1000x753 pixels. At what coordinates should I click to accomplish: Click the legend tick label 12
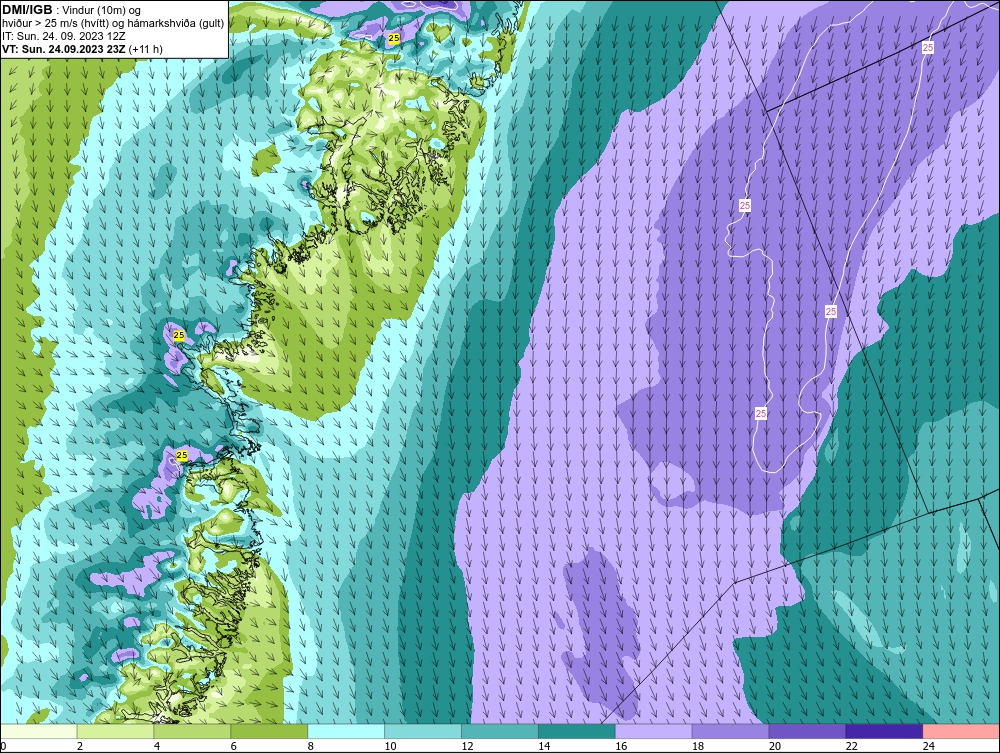pyautogui.click(x=467, y=746)
